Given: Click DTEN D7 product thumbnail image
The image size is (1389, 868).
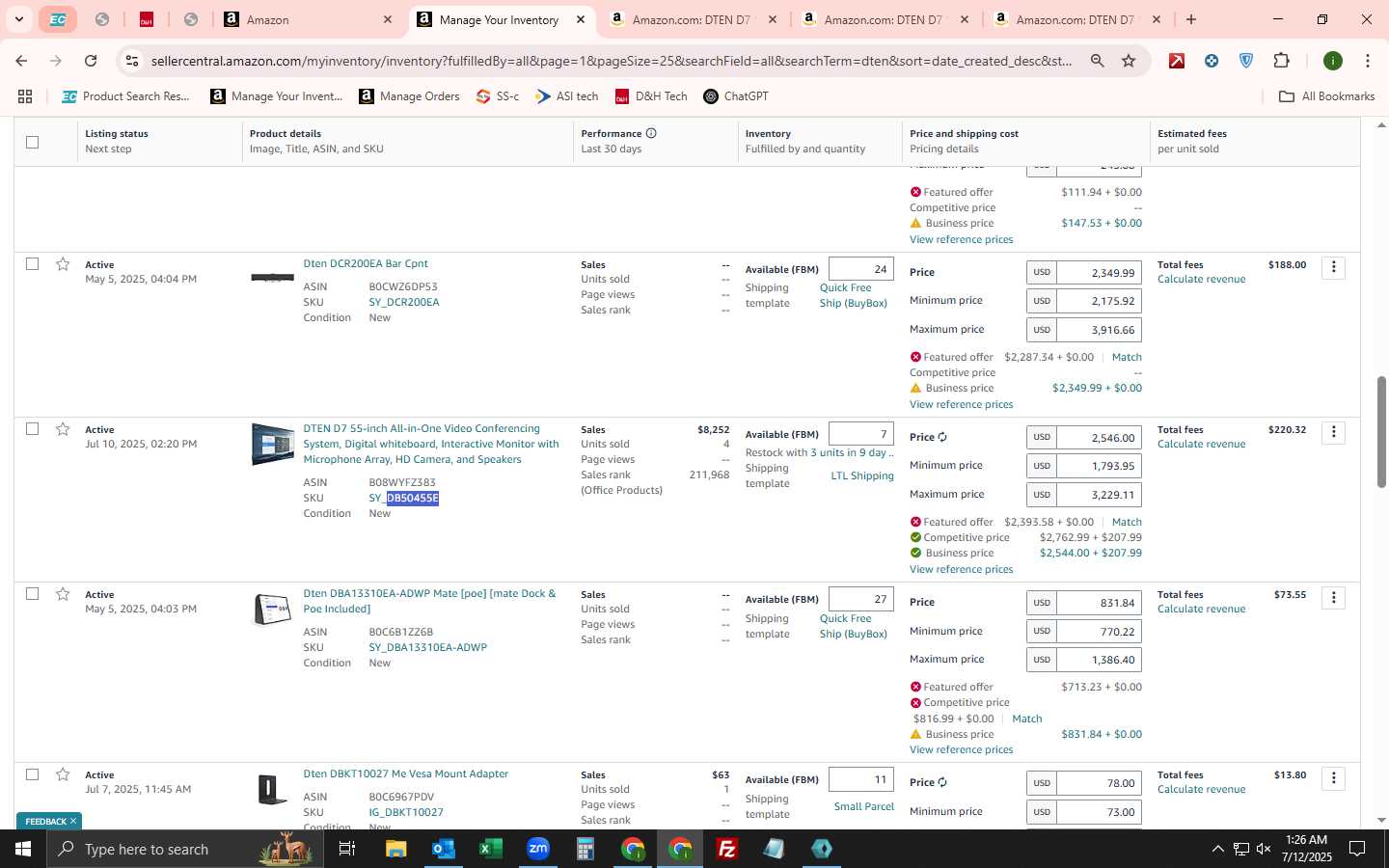Looking at the screenshot, I should [x=272, y=445].
